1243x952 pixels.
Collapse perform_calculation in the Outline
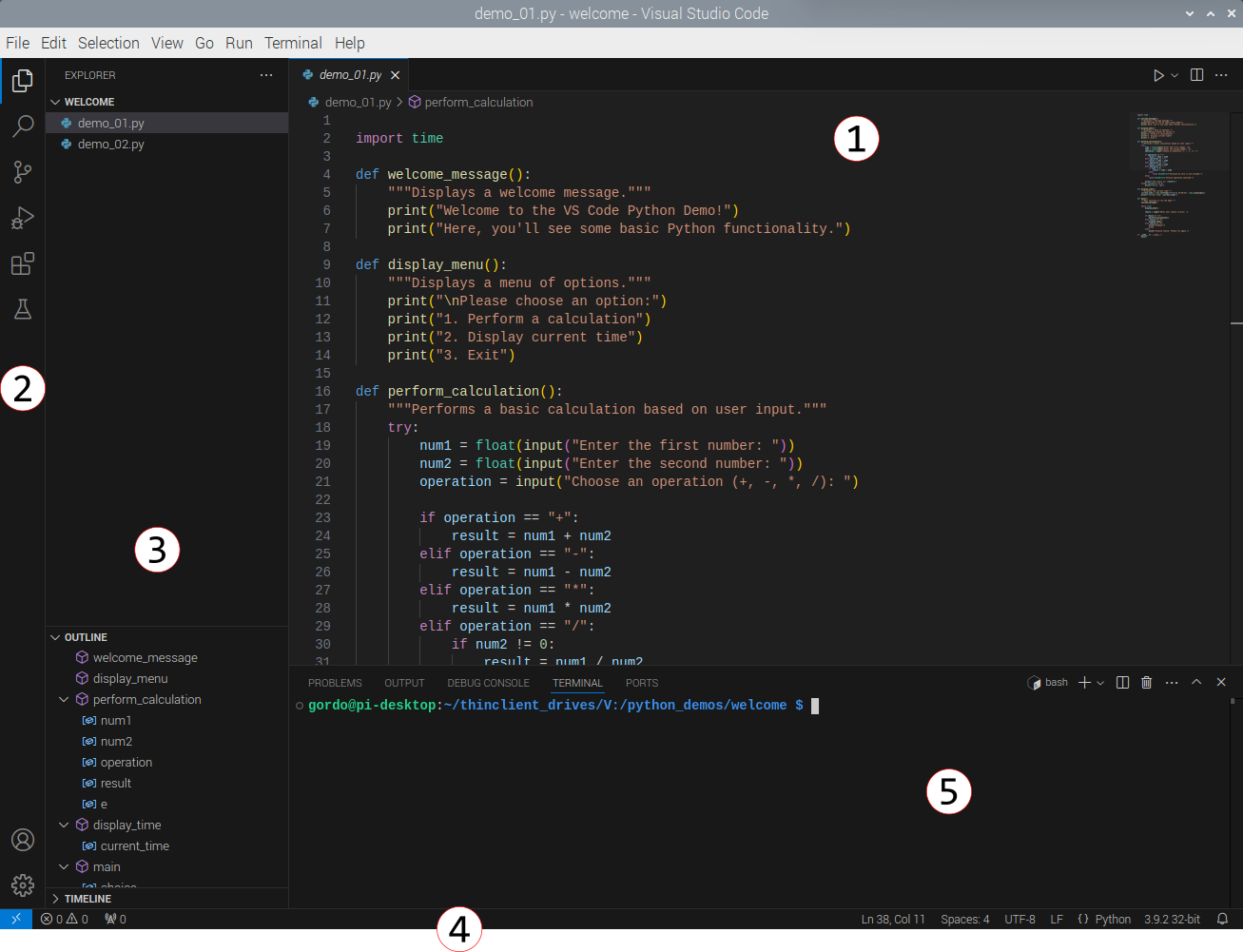coord(64,698)
